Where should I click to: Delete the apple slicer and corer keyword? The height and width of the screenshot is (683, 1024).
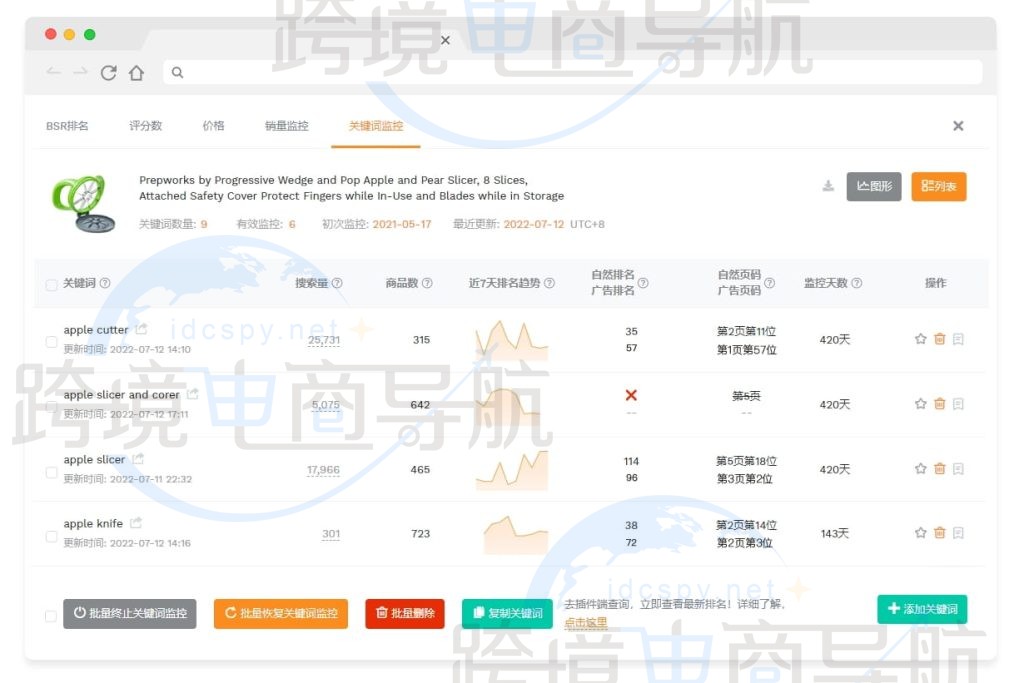pos(939,404)
